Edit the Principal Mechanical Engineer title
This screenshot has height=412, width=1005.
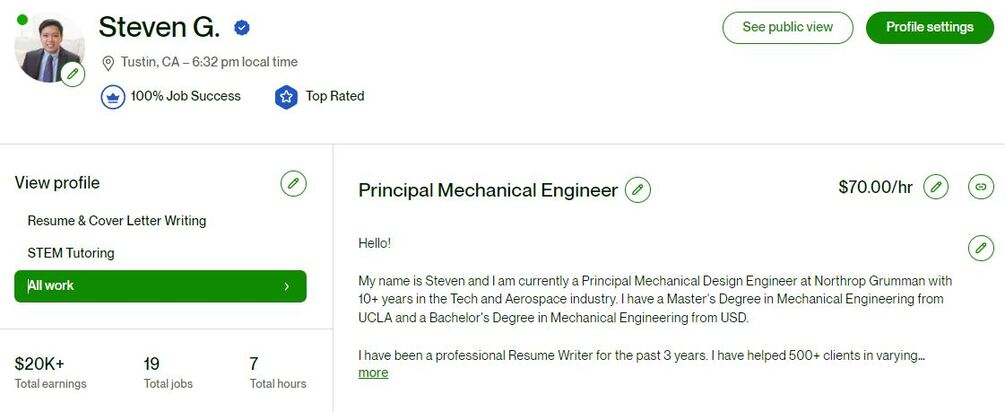click(x=637, y=189)
